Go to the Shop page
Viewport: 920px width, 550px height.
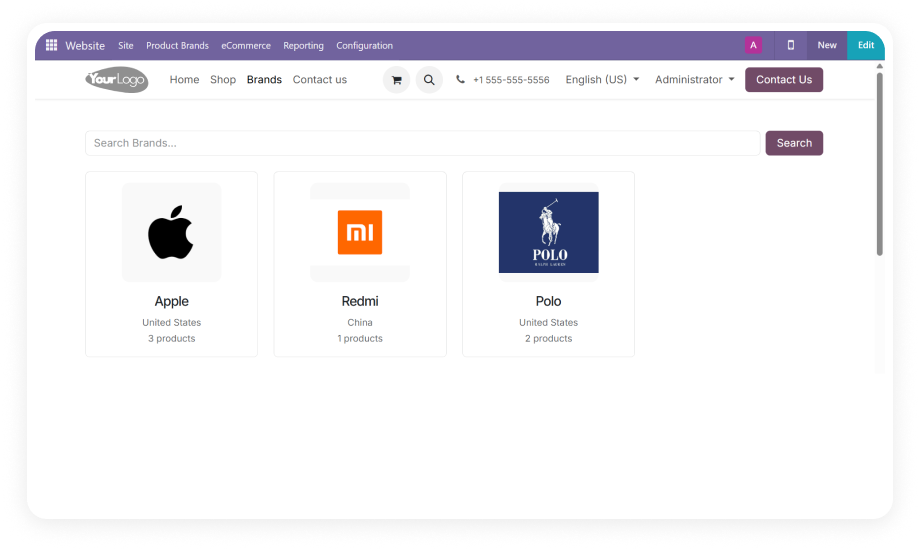tap(223, 79)
